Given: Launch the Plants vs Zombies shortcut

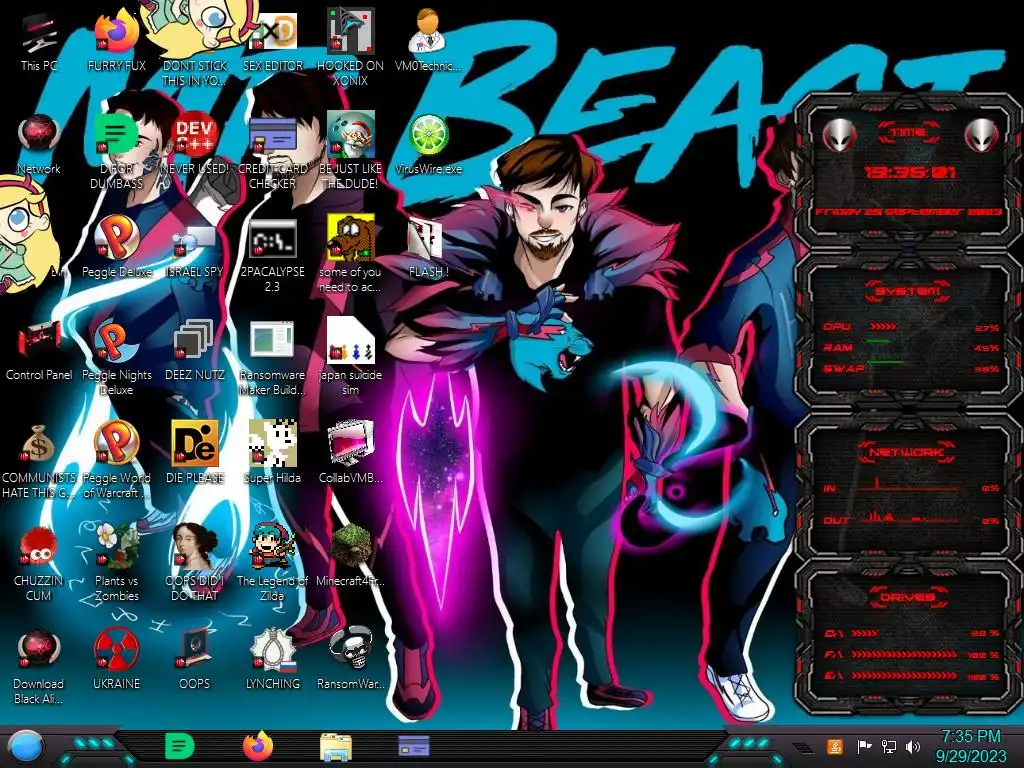Looking at the screenshot, I should tap(116, 546).
